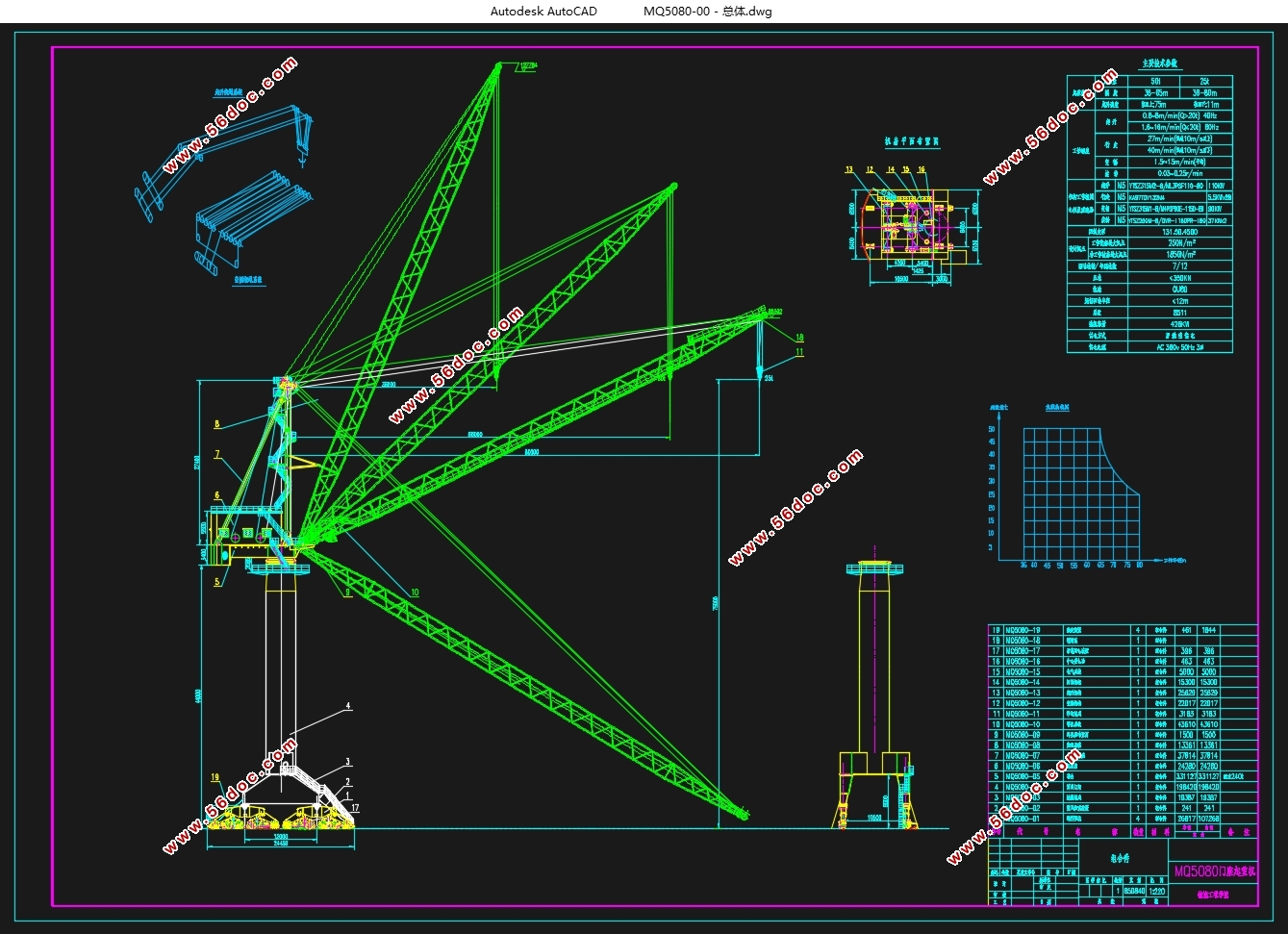The image size is (1288, 934).
Task: Click the "Autodesk AutoCAD" title text
Action: point(543,12)
